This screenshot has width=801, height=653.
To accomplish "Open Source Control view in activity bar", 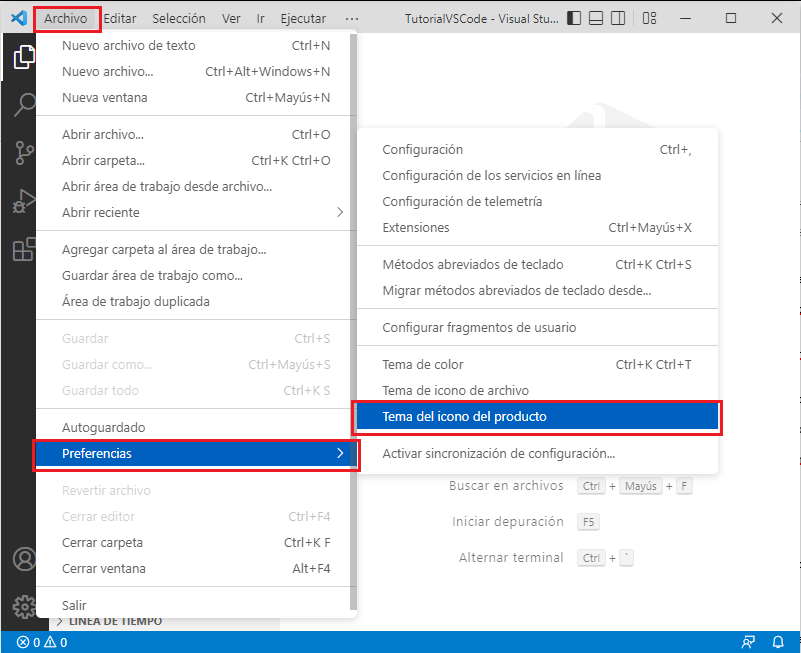I will click(x=23, y=152).
